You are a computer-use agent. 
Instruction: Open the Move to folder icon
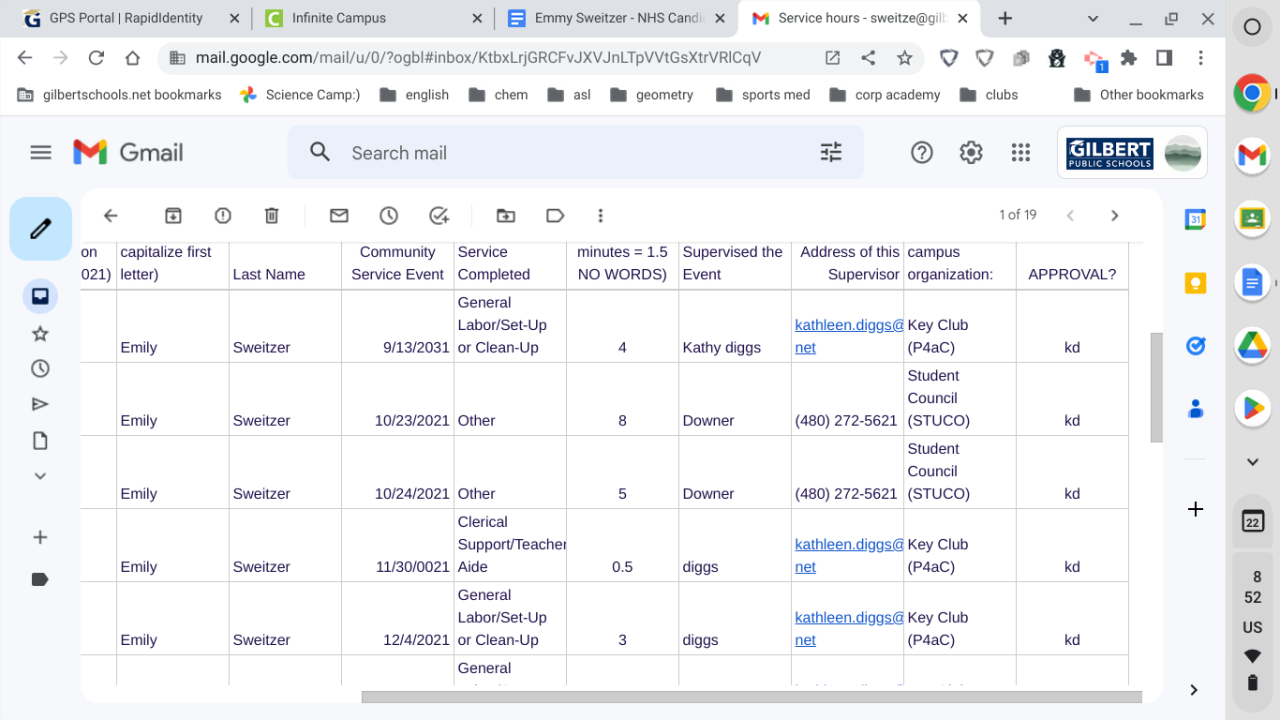click(x=506, y=215)
